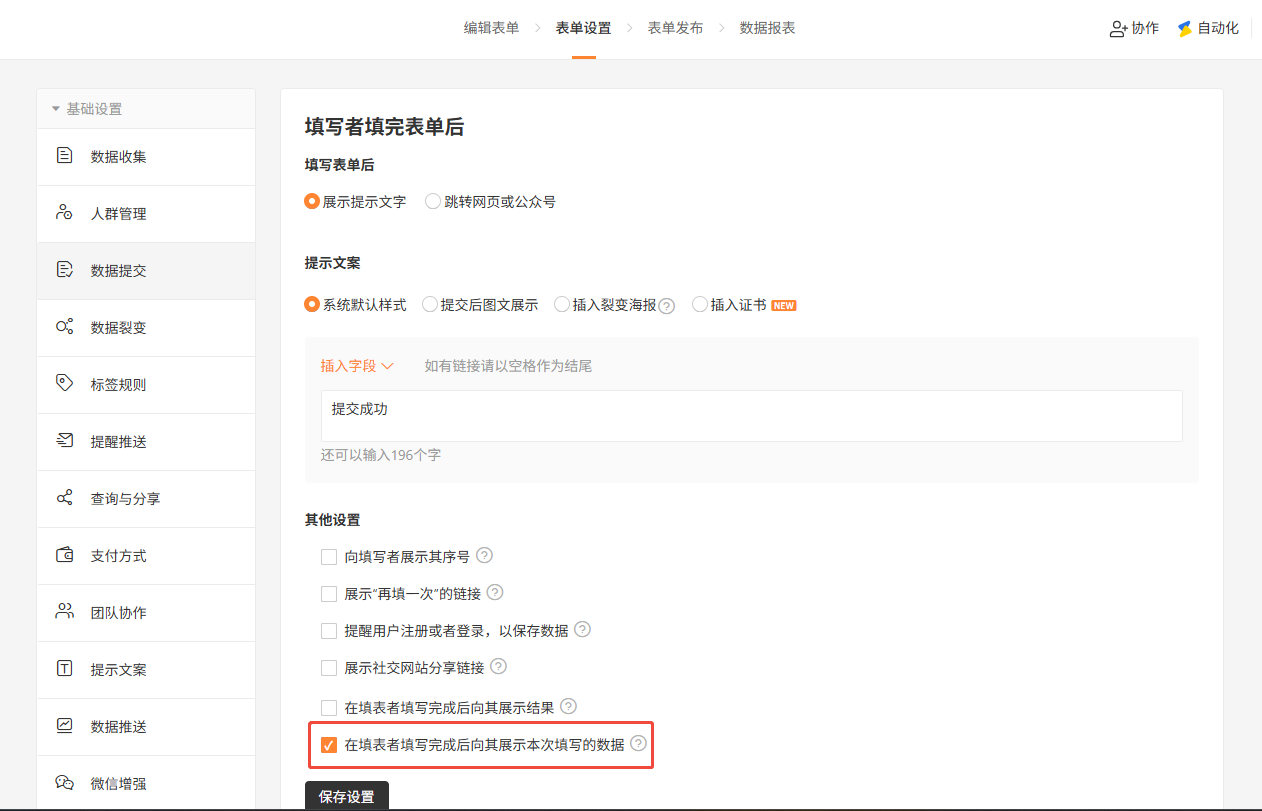Open help icon beside 提醒用户注册或者登录
The image size is (1262, 811).
click(x=582, y=630)
